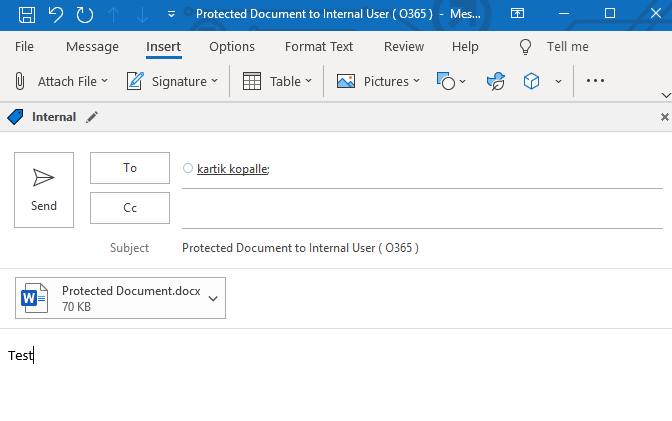This screenshot has height=421, width=672.
Task: Open the Cc address book button
Action: pyautogui.click(x=130, y=208)
